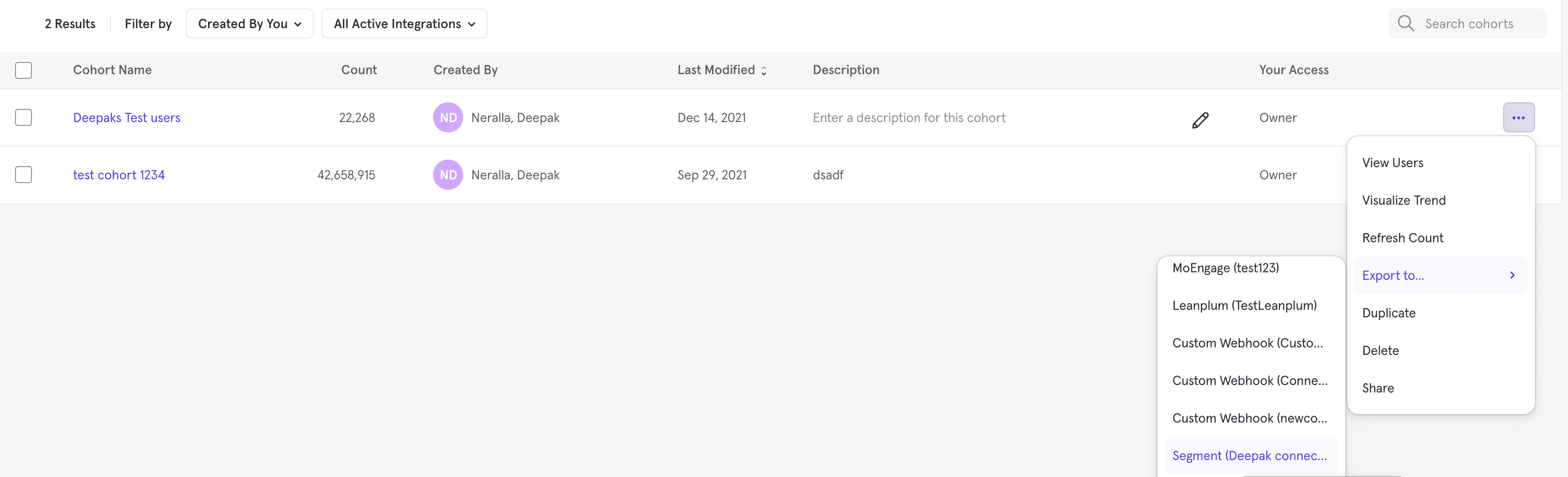Screen dimensions: 1568x477
Task: Open the ellipsis actions menu icon
Action: coord(1519,117)
